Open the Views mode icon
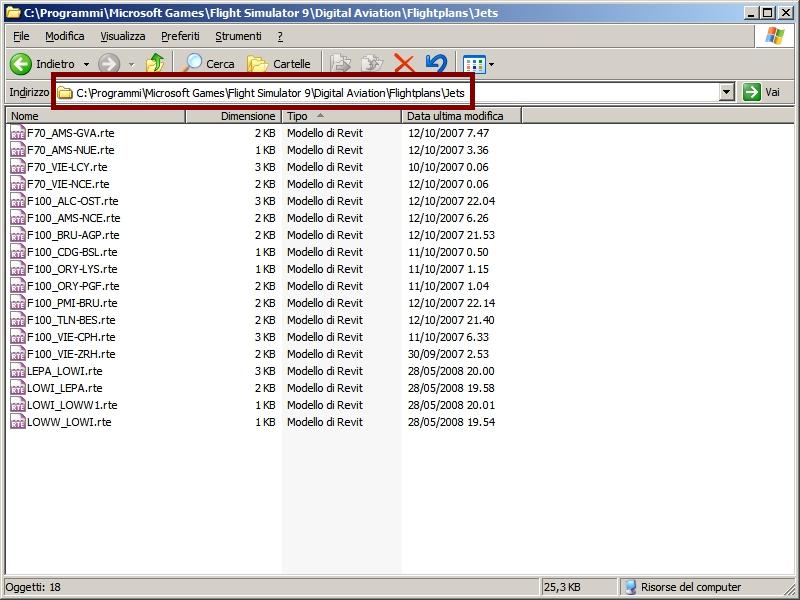 click(x=473, y=64)
